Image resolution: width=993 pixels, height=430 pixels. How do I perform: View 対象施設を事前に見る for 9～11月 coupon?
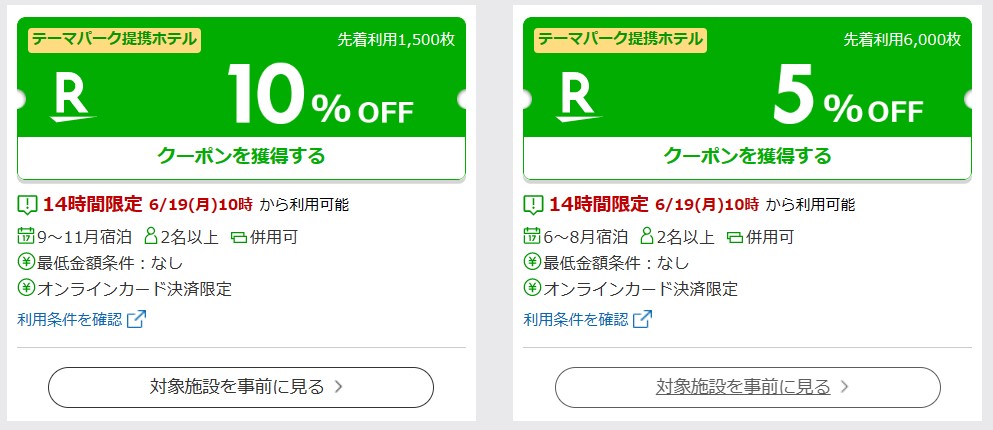click(x=241, y=387)
